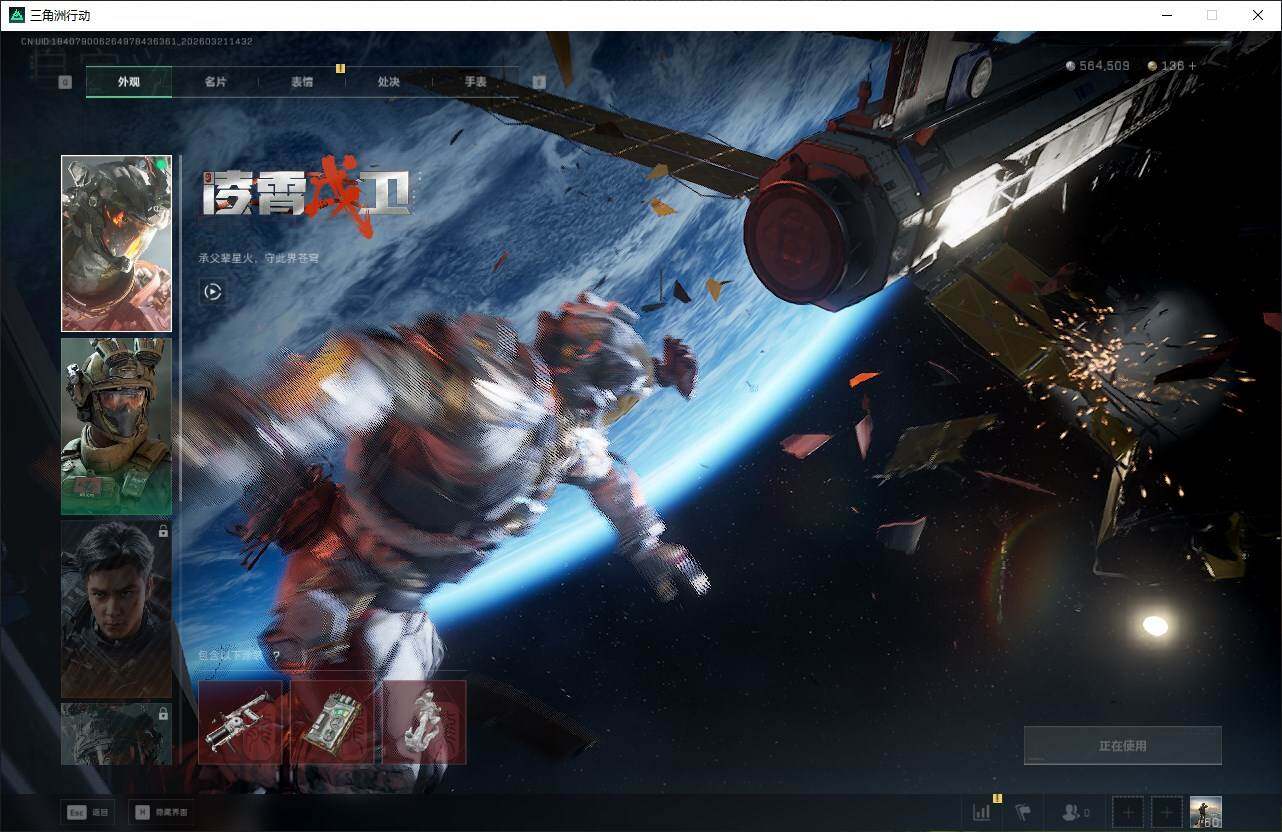Open the statistics bar chart icon

982,813
